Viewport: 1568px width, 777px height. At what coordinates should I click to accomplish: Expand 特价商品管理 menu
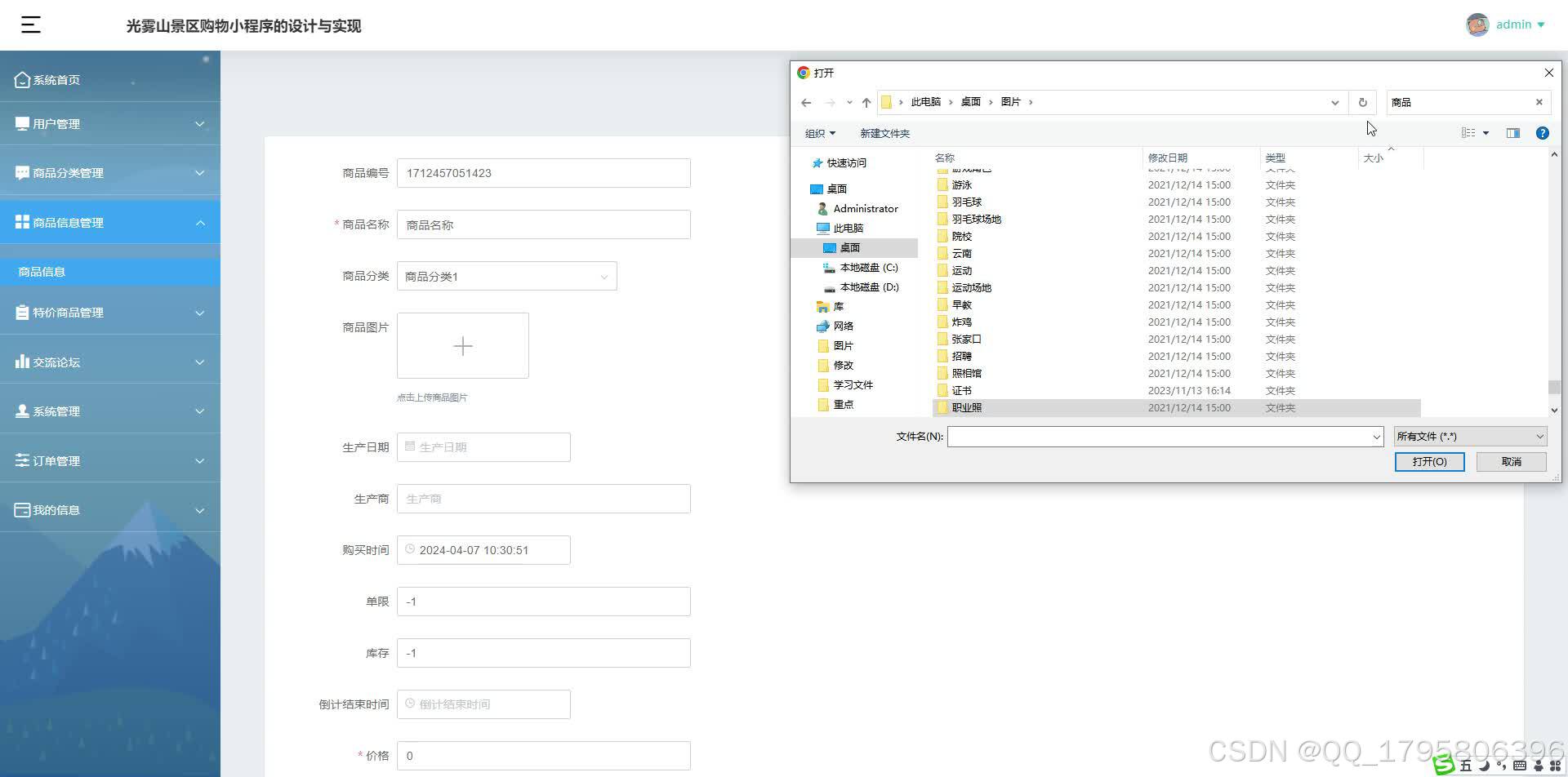point(110,313)
